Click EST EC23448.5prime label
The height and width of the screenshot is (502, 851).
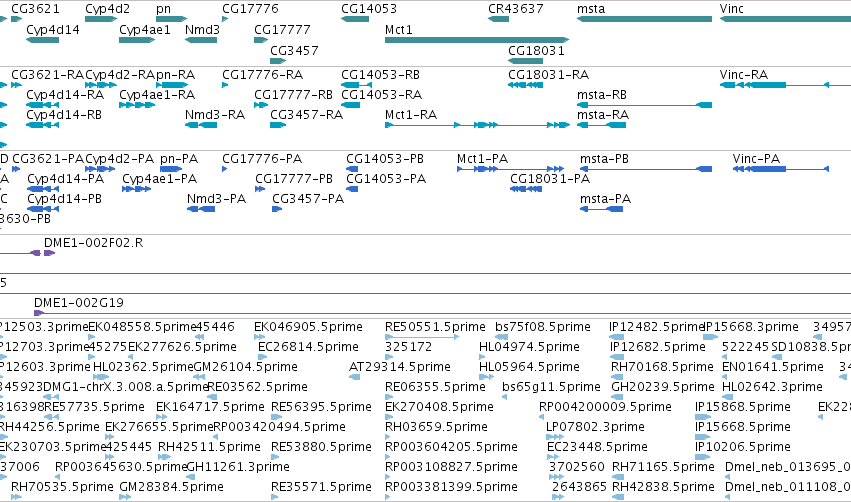(x=598, y=448)
